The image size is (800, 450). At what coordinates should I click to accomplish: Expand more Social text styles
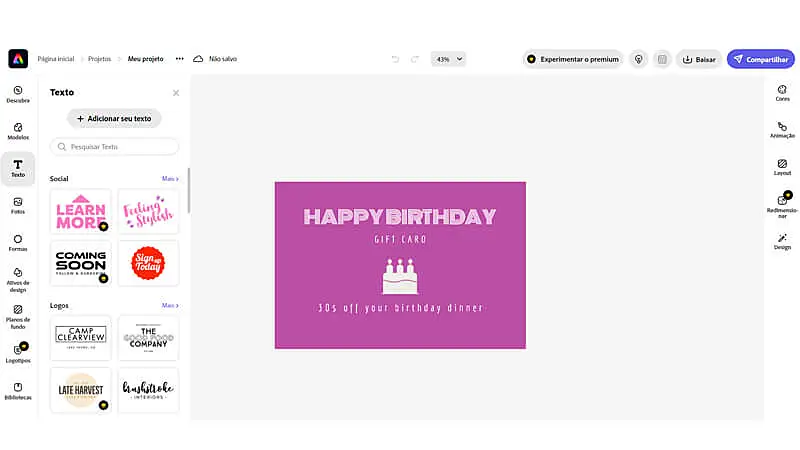click(170, 179)
